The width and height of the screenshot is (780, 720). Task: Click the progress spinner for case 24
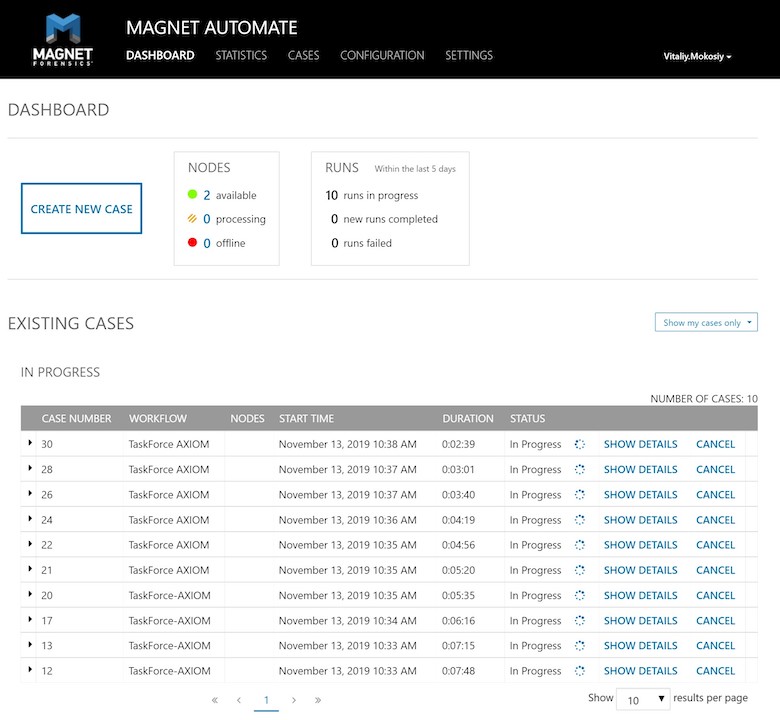[x=580, y=519]
